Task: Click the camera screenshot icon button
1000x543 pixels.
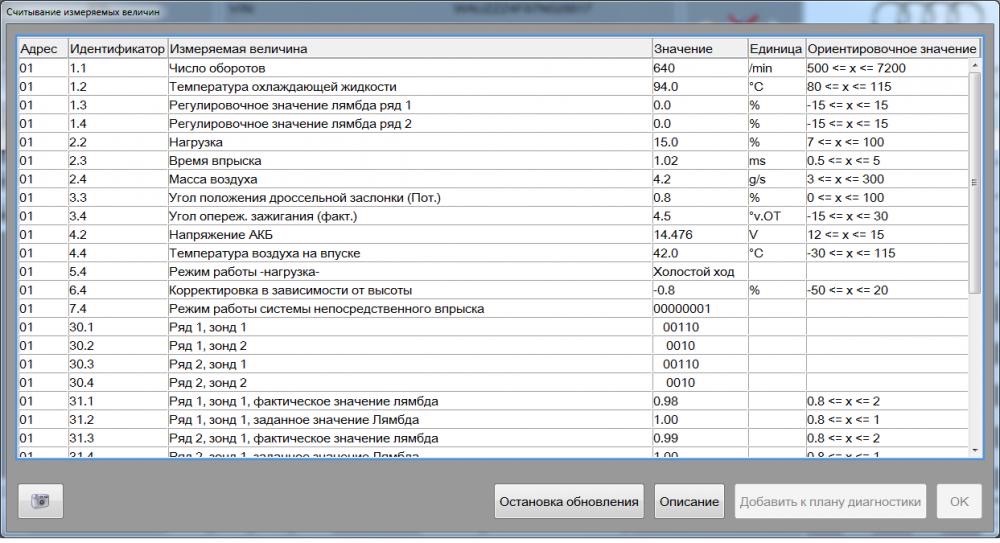Action: coord(40,501)
